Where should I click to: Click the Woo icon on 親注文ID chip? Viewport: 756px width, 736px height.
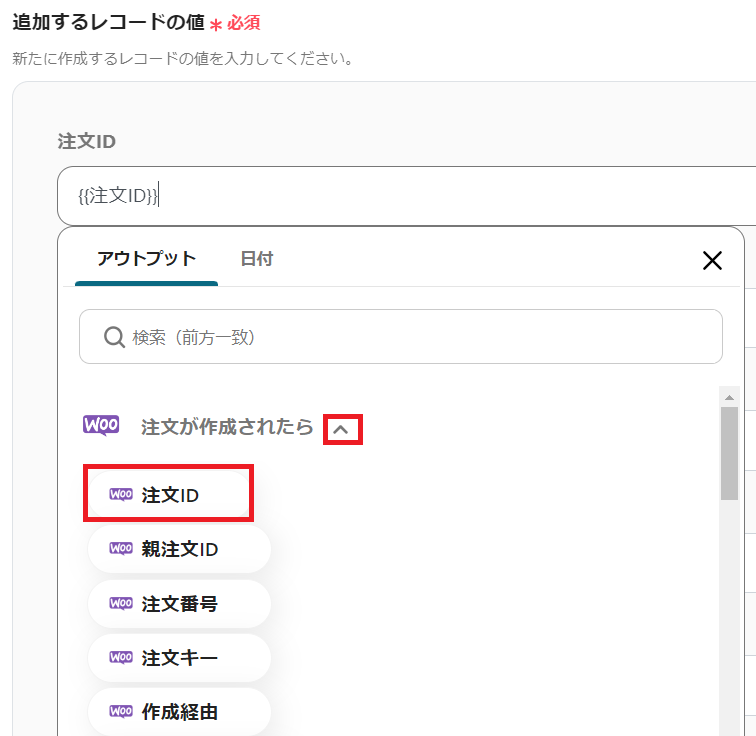coord(121,548)
